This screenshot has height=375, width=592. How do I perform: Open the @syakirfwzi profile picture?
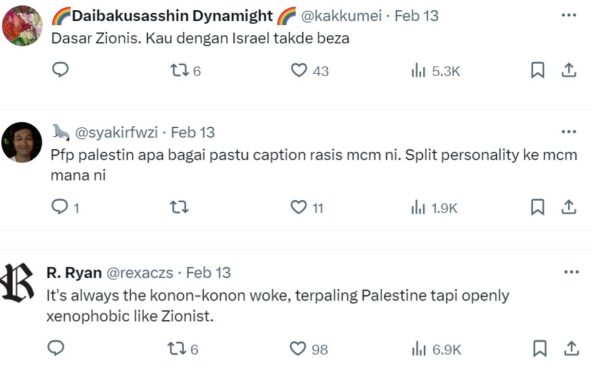[22, 142]
